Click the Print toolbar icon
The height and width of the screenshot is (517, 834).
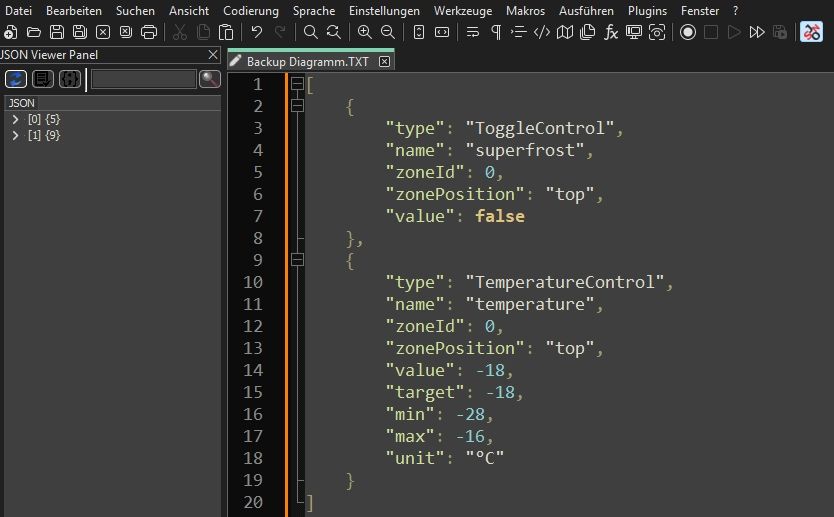tap(149, 32)
